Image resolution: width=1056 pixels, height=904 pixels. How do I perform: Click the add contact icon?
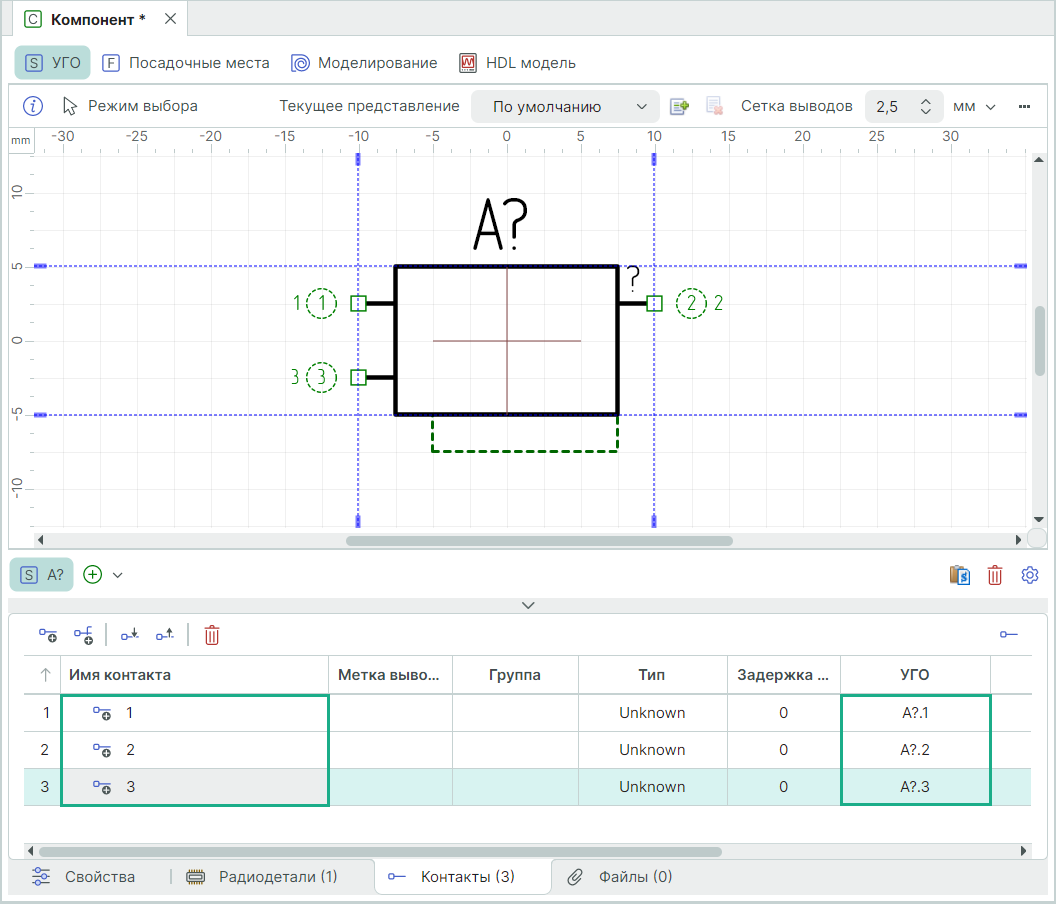(48, 634)
